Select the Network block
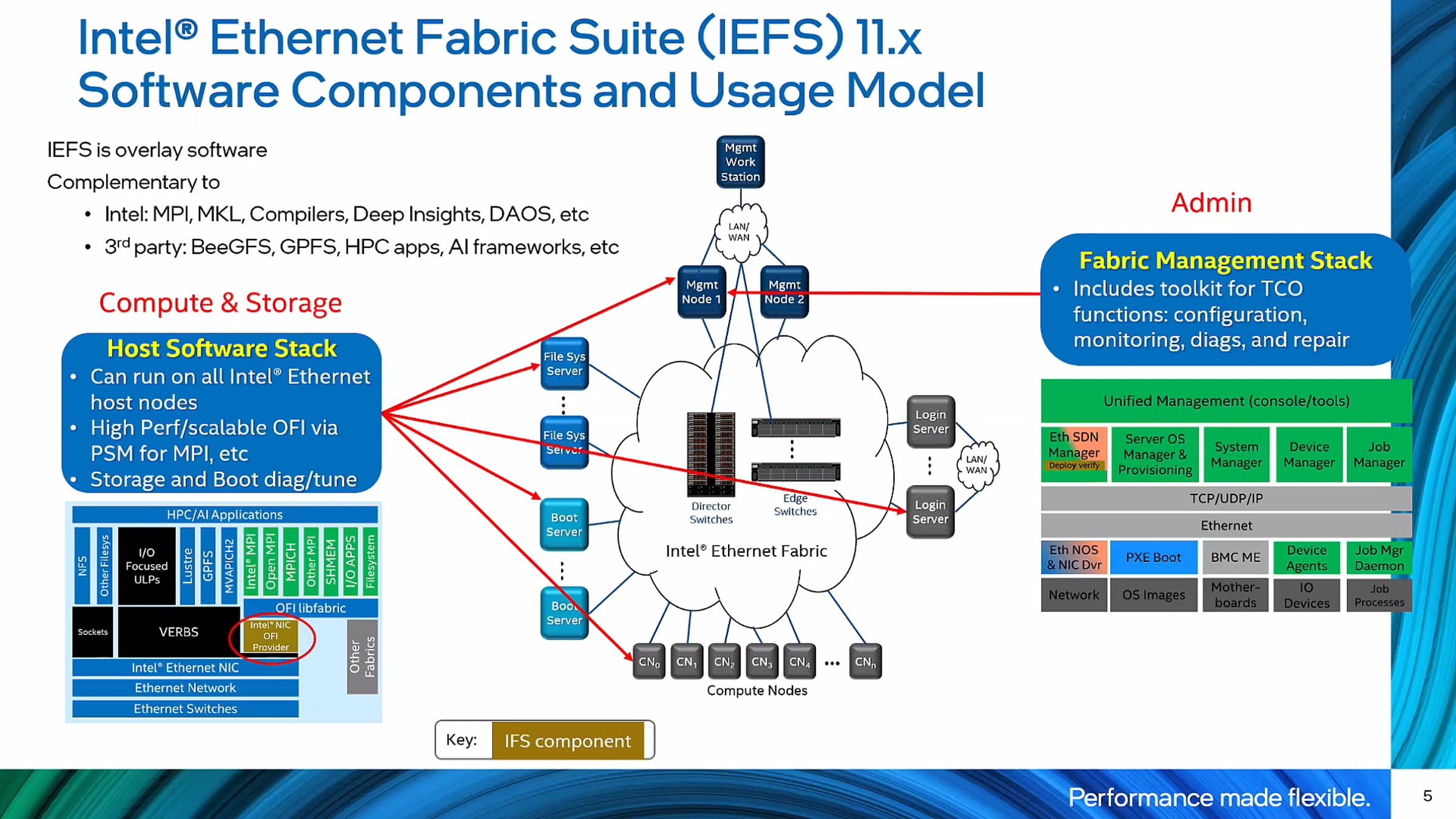The height and width of the screenshot is (819, 1456). pyautogui.click(x=1074, y=595)
